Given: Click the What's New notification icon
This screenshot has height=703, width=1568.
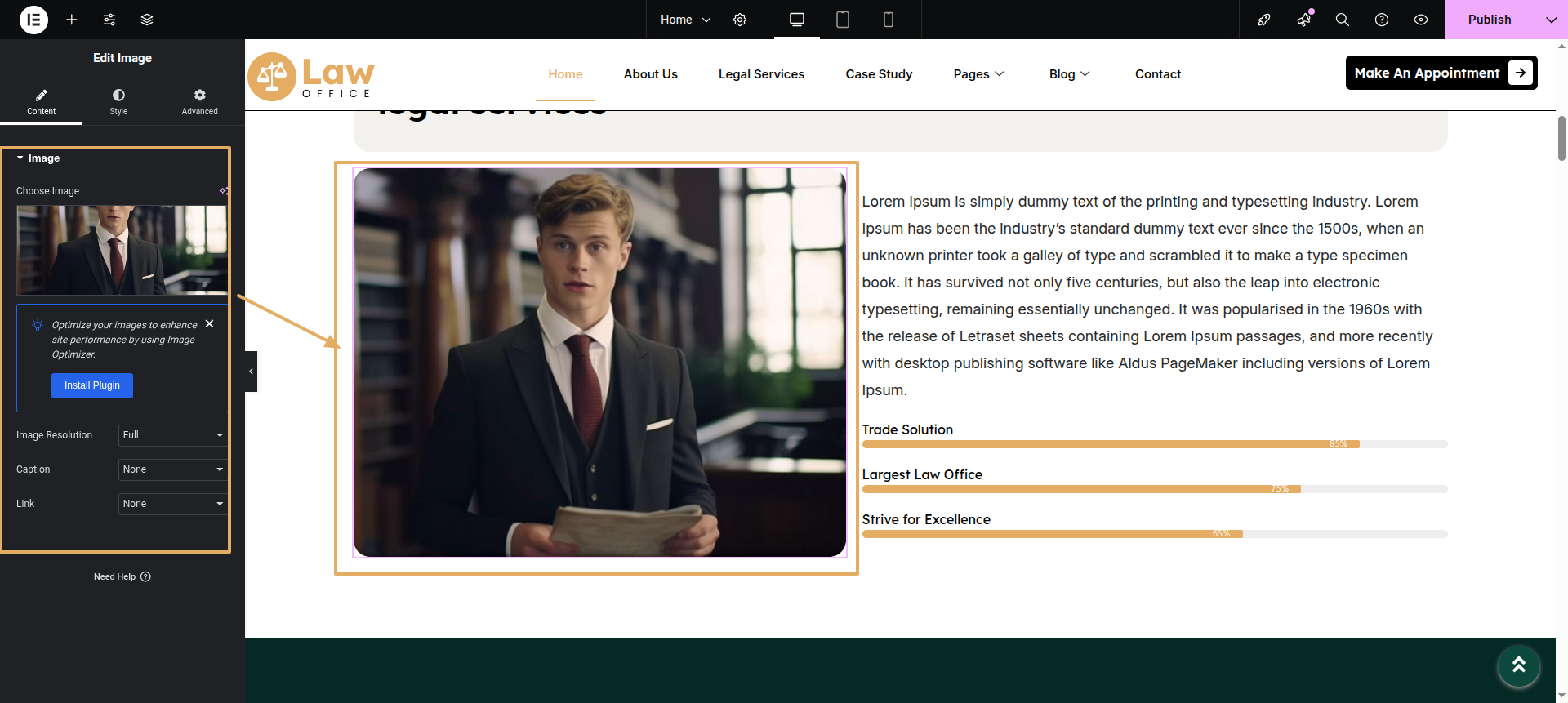Looking at the screenshot, I should click(x=1303, y=20).
